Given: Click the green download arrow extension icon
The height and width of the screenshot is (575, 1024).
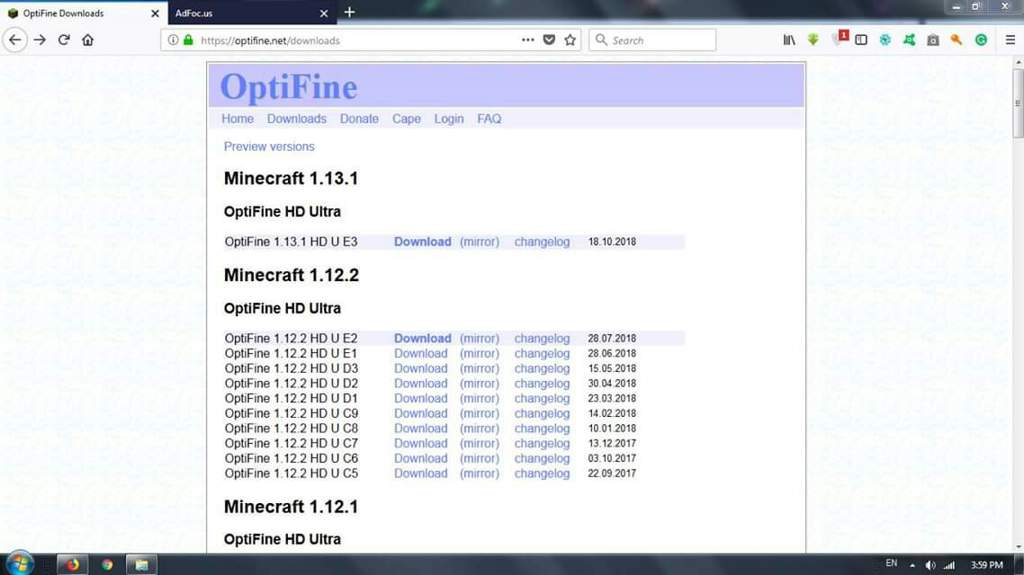Looking at the screenshot, I should pyautogui.click(x=813, y=40).
